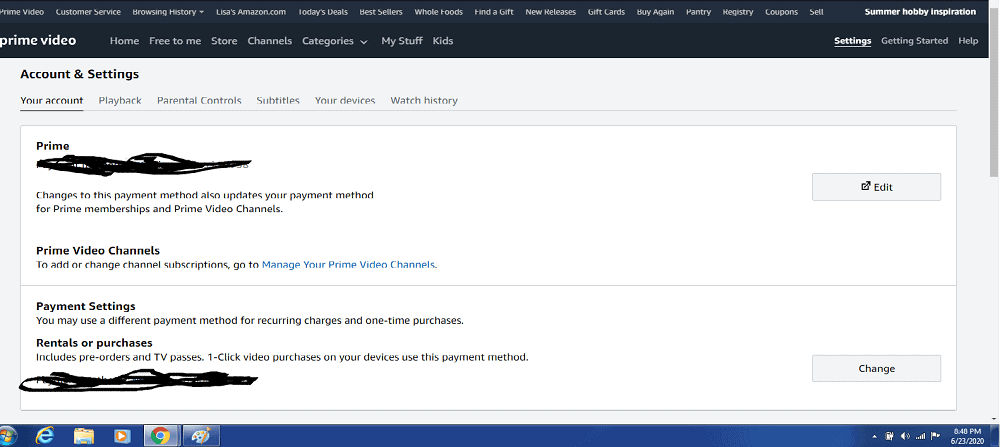Click the prime video logo
This screenshot has width=1000, height=447.
coord(37,41)
